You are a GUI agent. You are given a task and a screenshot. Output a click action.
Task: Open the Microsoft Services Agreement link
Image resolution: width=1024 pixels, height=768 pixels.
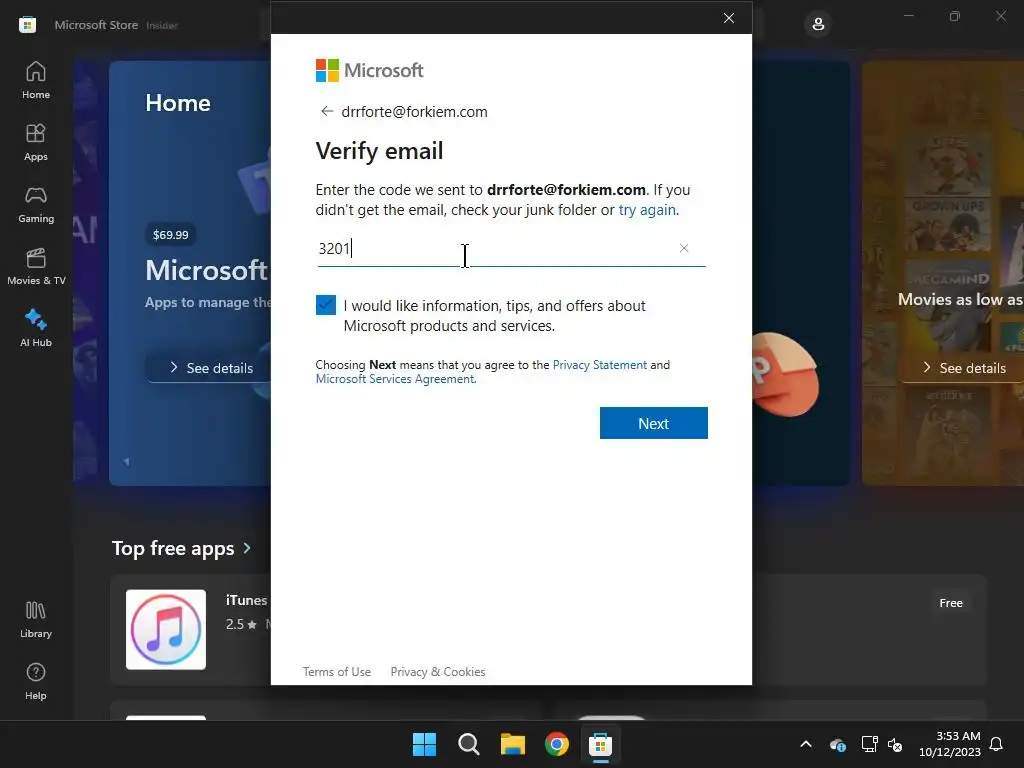(x=395, y=379)
